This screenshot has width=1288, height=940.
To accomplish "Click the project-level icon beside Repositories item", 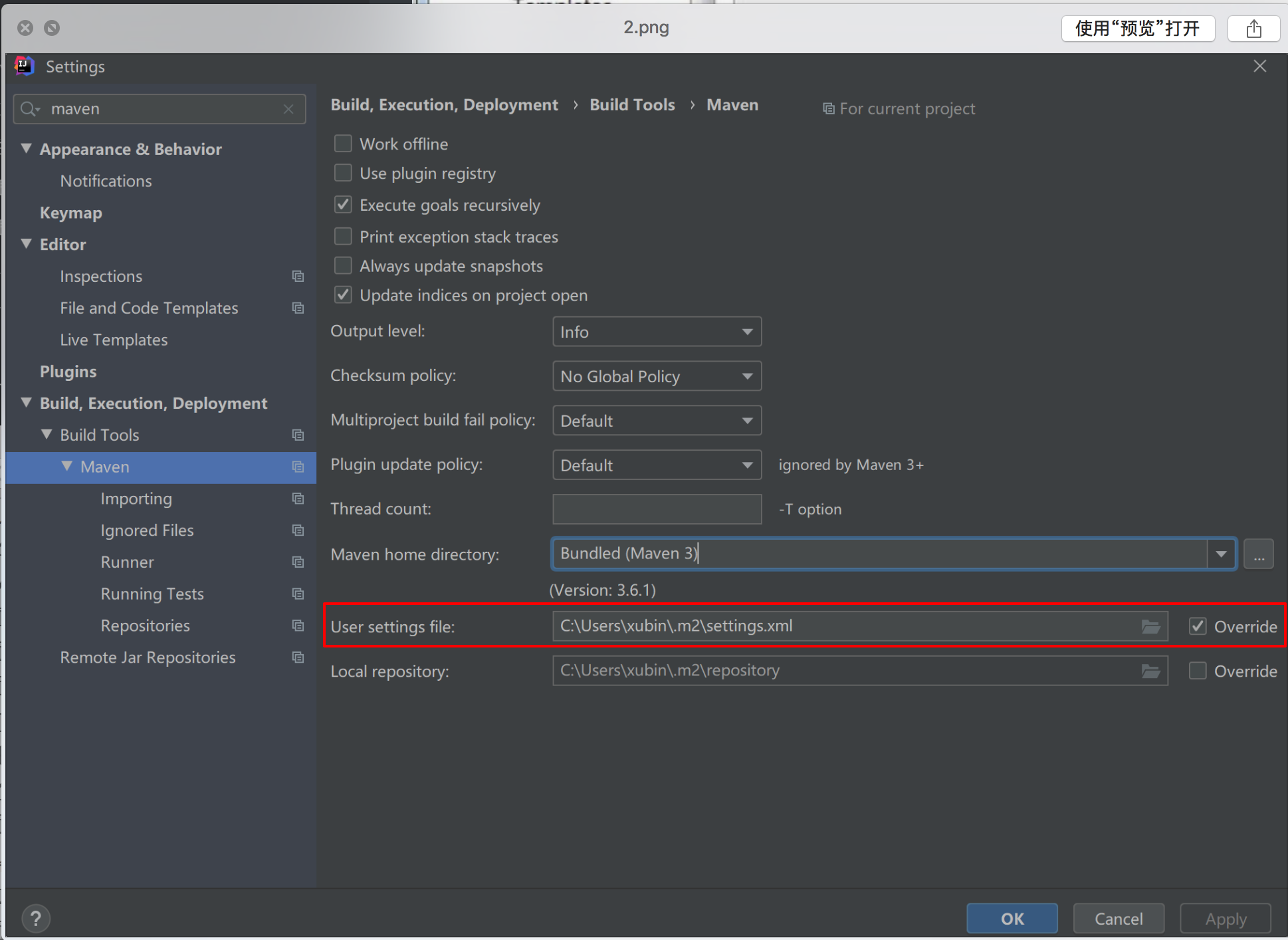I will [298, 626].
